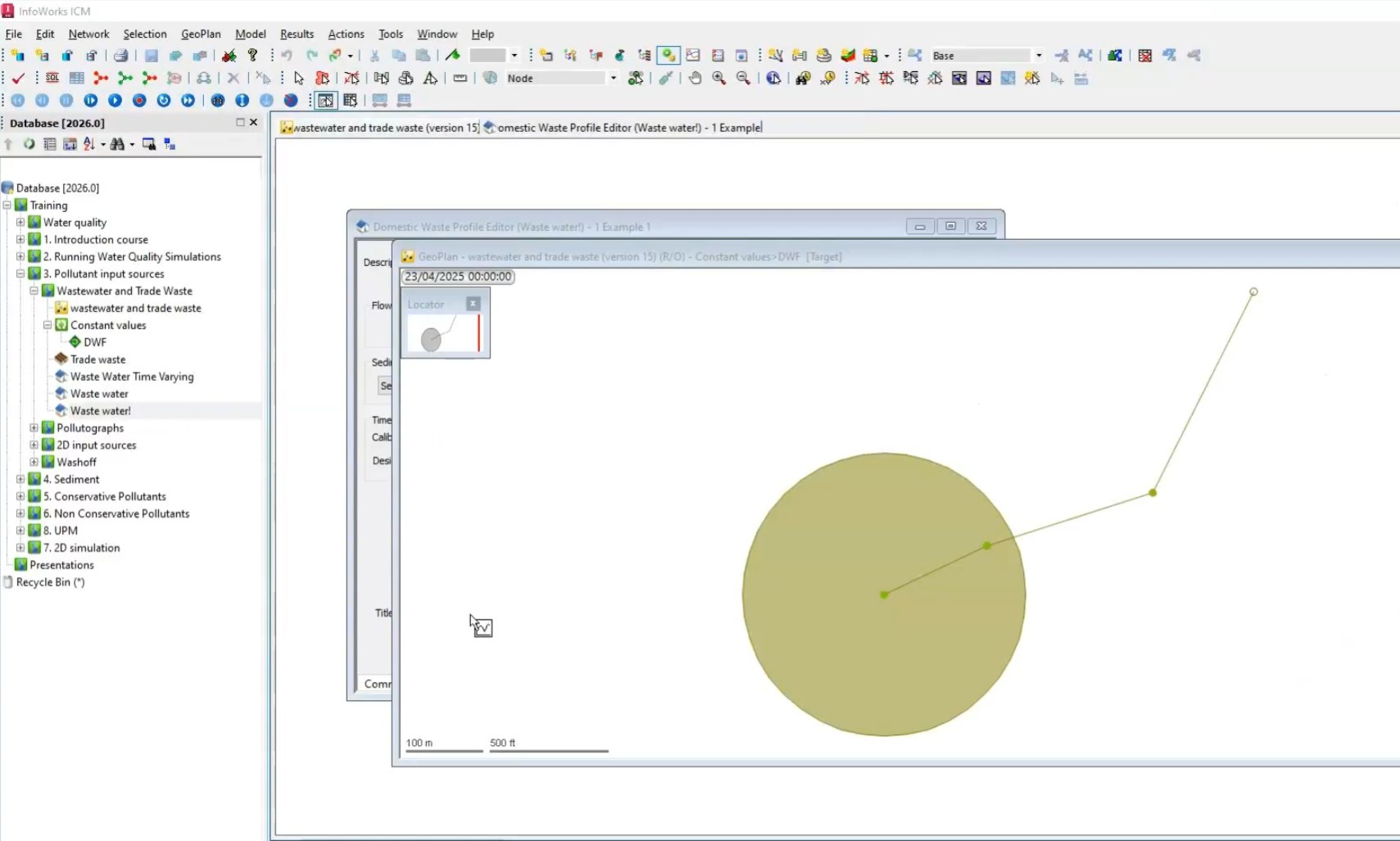This screenshot has height=841, width=1400.
Task: Open the SQL query editor
Action: point(52,78)
